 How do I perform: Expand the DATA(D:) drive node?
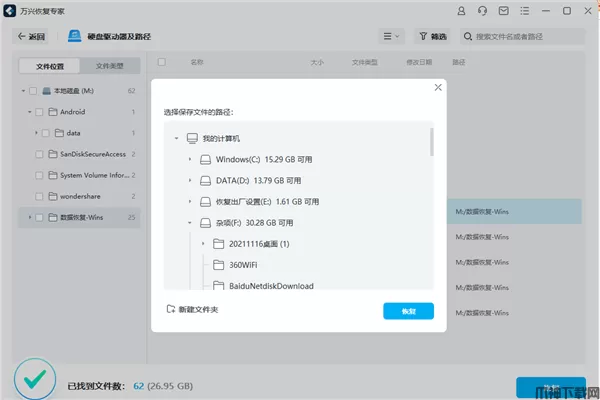click(190, 180)
